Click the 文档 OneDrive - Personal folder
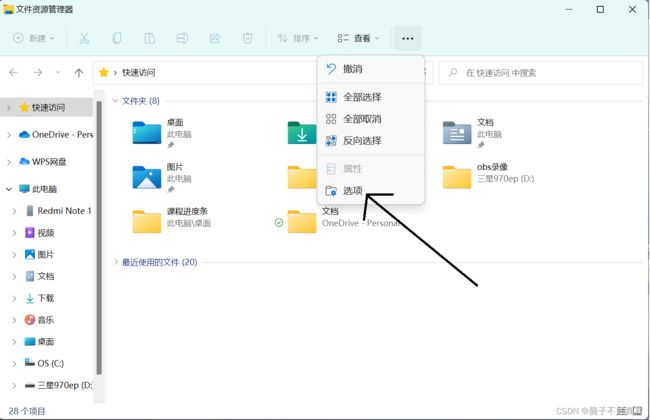Viewport: 650px width, 420px height. point(302,222)
